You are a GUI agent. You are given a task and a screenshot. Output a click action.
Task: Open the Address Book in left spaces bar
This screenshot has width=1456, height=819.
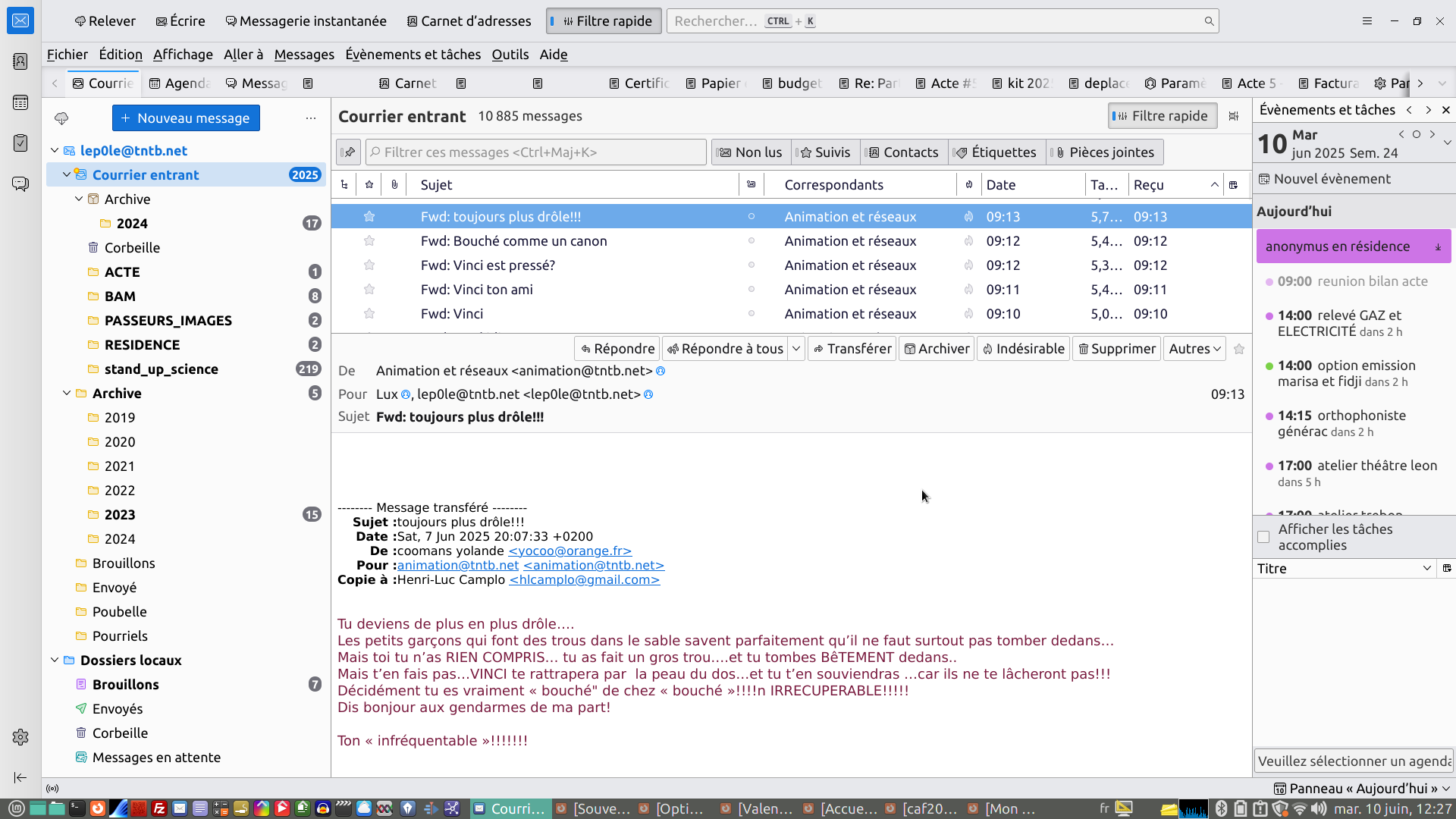20,61
